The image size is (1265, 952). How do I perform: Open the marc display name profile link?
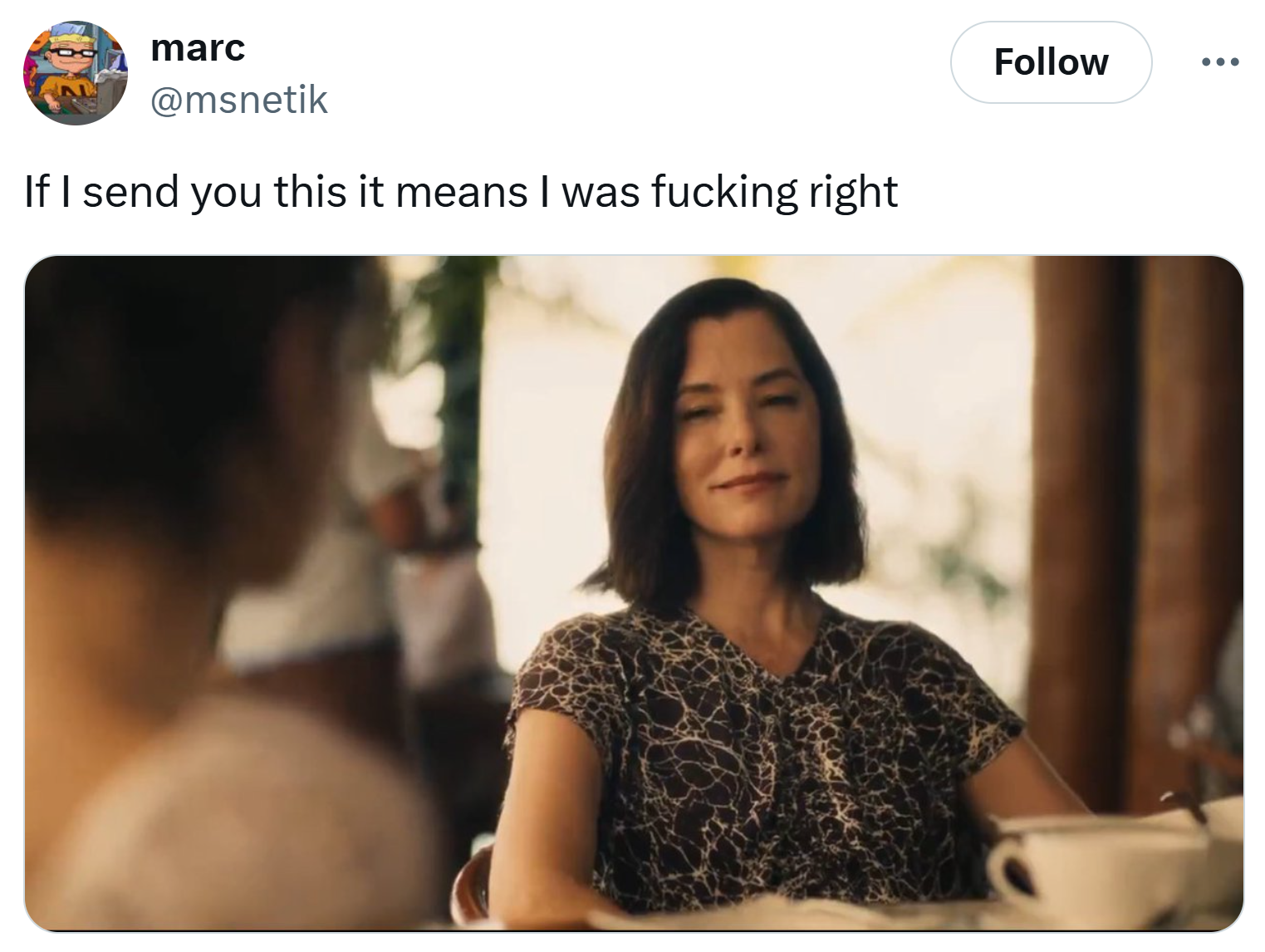[198, 48]
